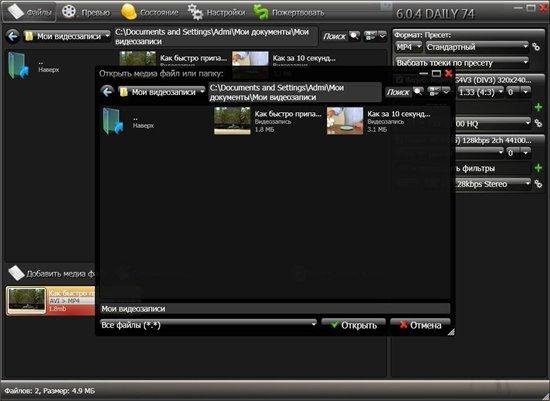
Task: Go back using the dialog's arrow button
Action: [x=107, y=92]
